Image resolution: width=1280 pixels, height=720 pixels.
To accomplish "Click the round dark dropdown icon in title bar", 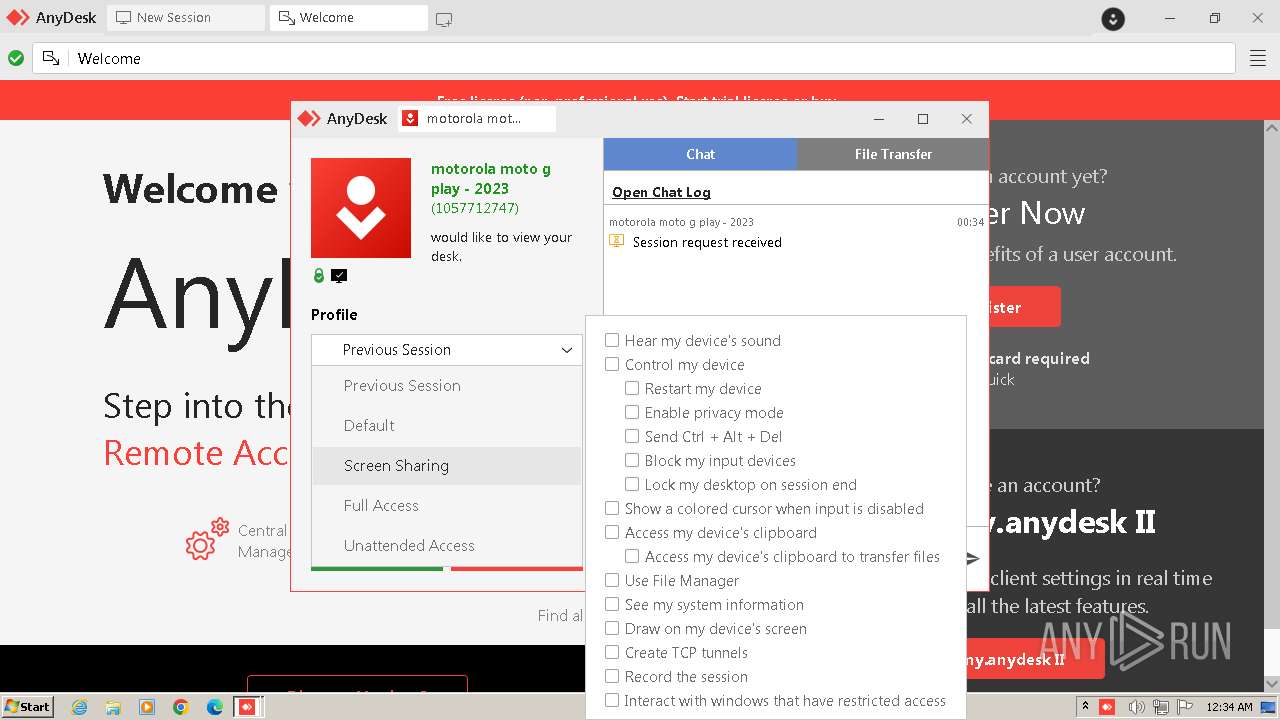I will pyautogui.click(x=1113, y=18).
